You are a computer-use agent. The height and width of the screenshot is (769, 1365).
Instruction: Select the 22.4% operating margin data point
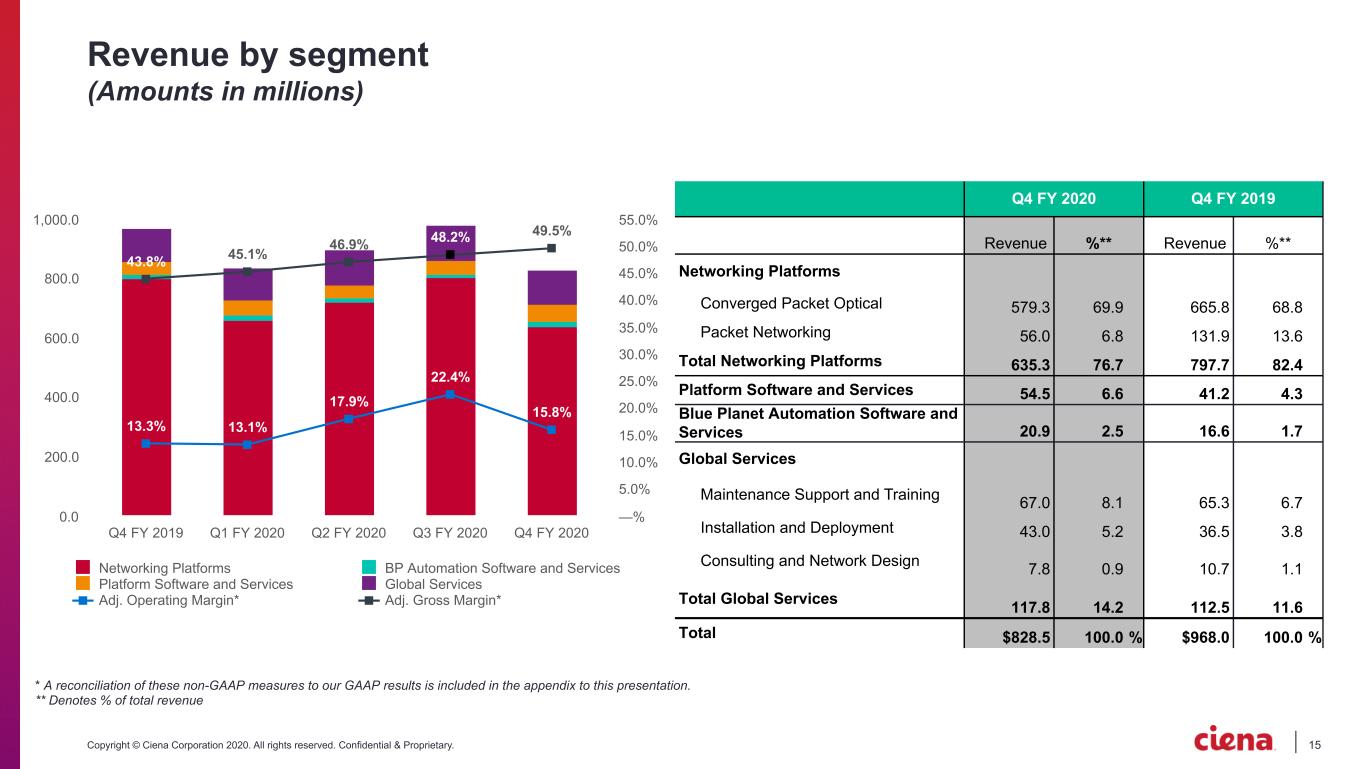coord(450,394)
